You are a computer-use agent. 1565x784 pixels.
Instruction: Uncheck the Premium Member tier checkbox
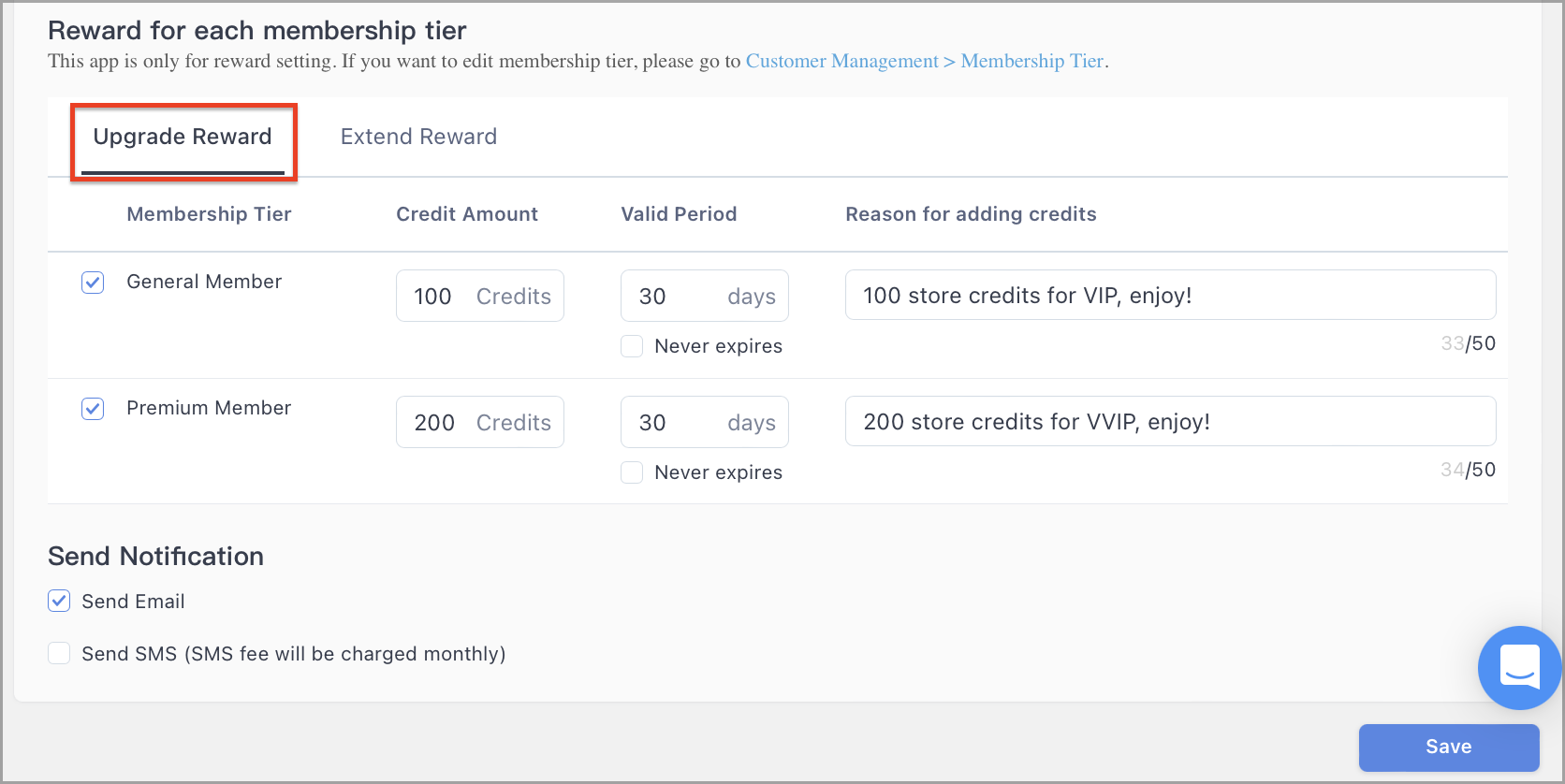pos(92,408)
